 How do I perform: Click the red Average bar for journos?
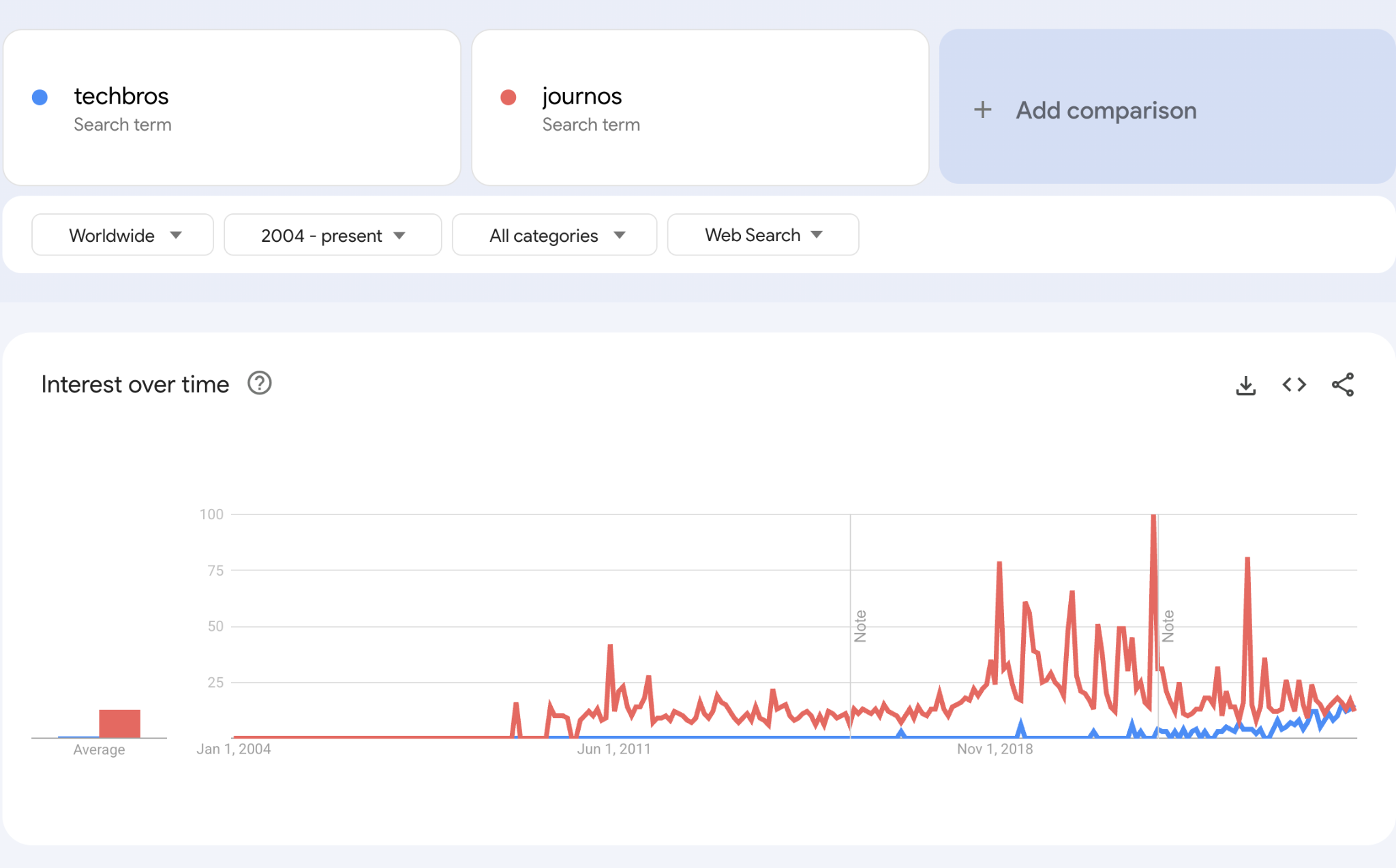(x=119, y=724)
